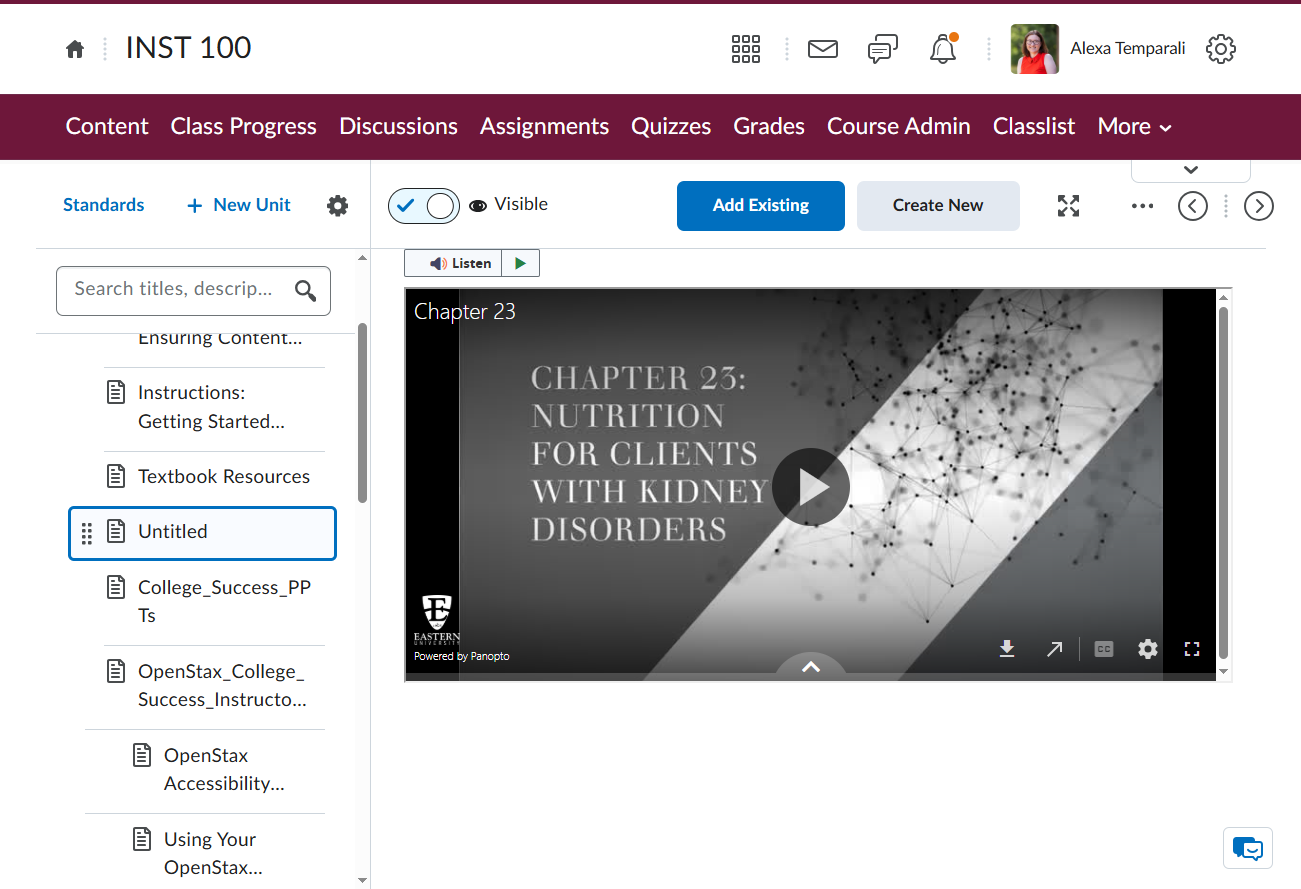Go to course home icon

75,49
